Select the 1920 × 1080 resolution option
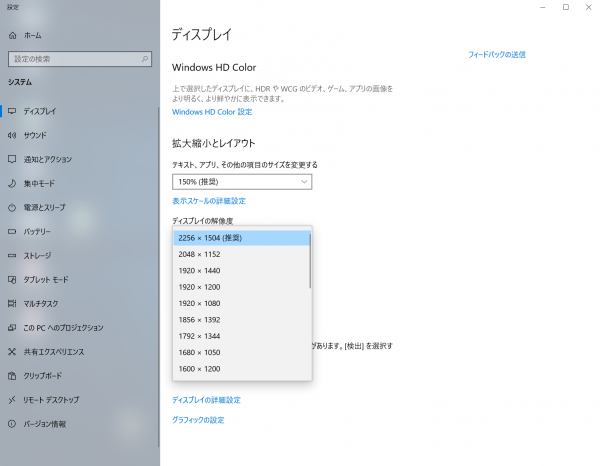 pos(240,303)
